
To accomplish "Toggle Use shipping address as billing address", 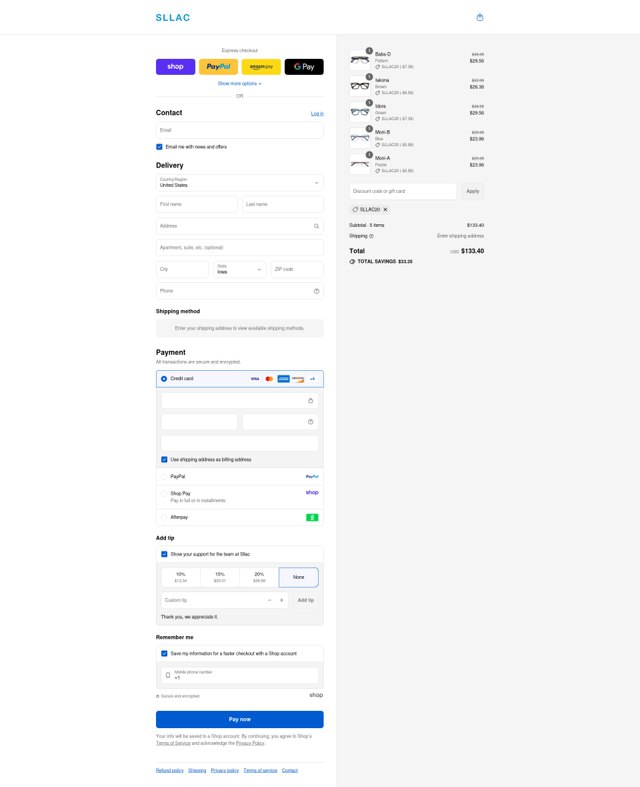I will click(x=164, y=459).
